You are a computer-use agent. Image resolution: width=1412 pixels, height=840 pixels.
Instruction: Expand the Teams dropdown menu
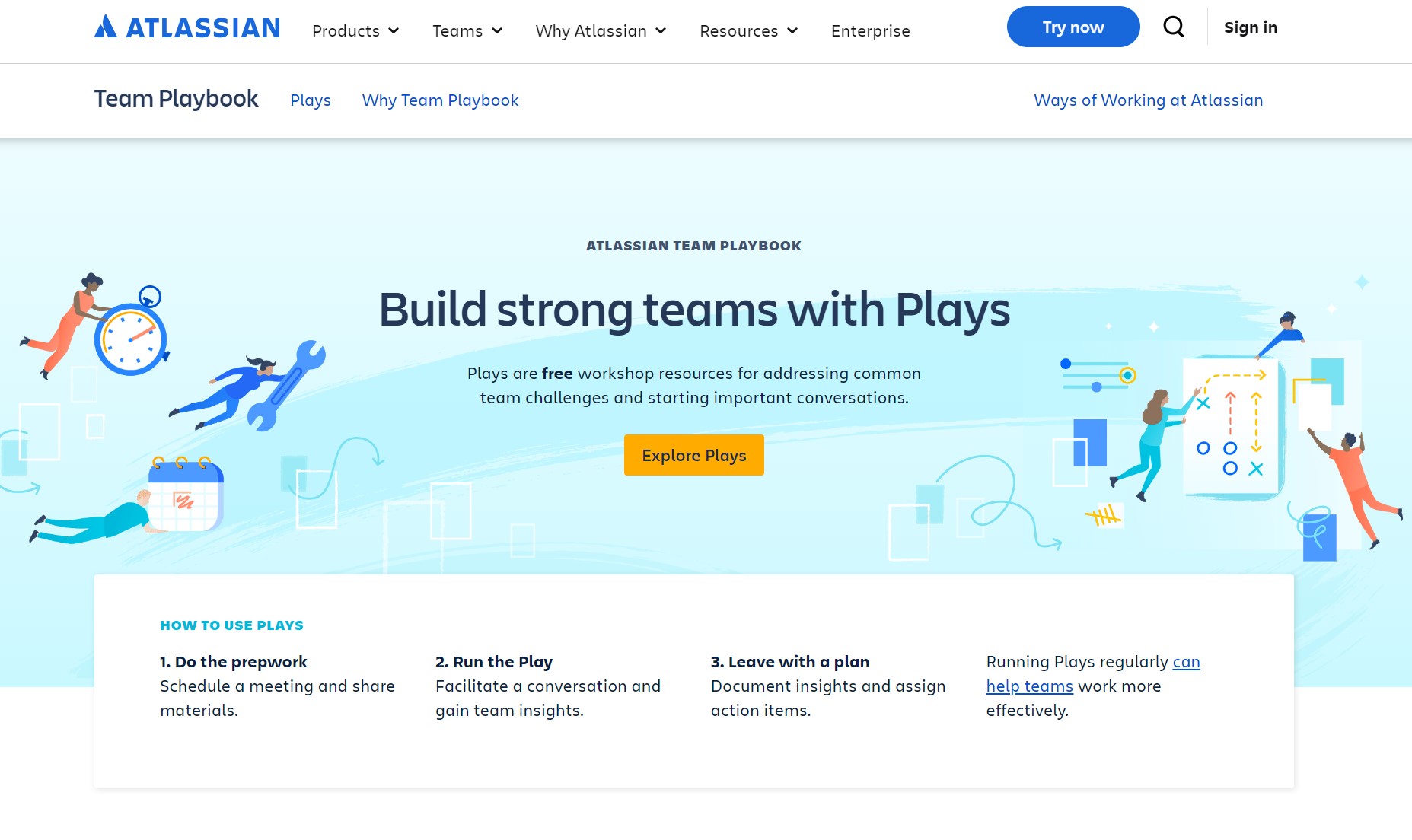click(467, 31)
